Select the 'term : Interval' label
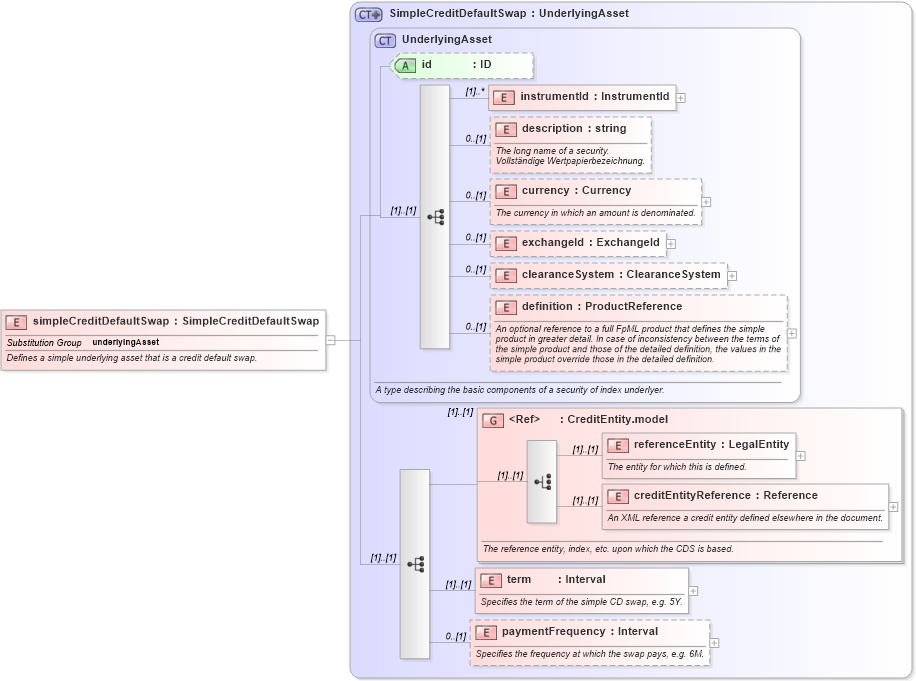The height and width of the screenshot is (681, 916). click(x=556, y=579)
